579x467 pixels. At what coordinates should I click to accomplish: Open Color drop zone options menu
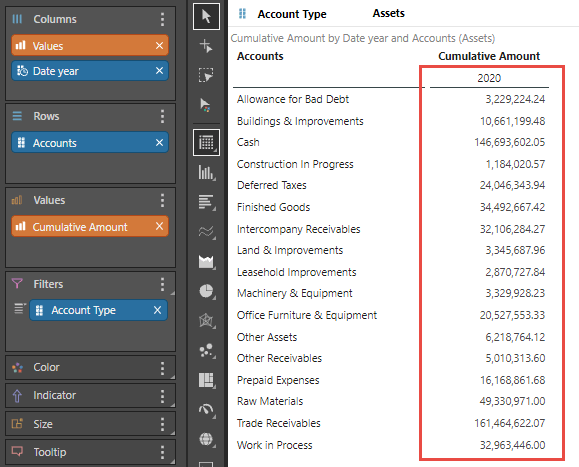pos(162,368)
